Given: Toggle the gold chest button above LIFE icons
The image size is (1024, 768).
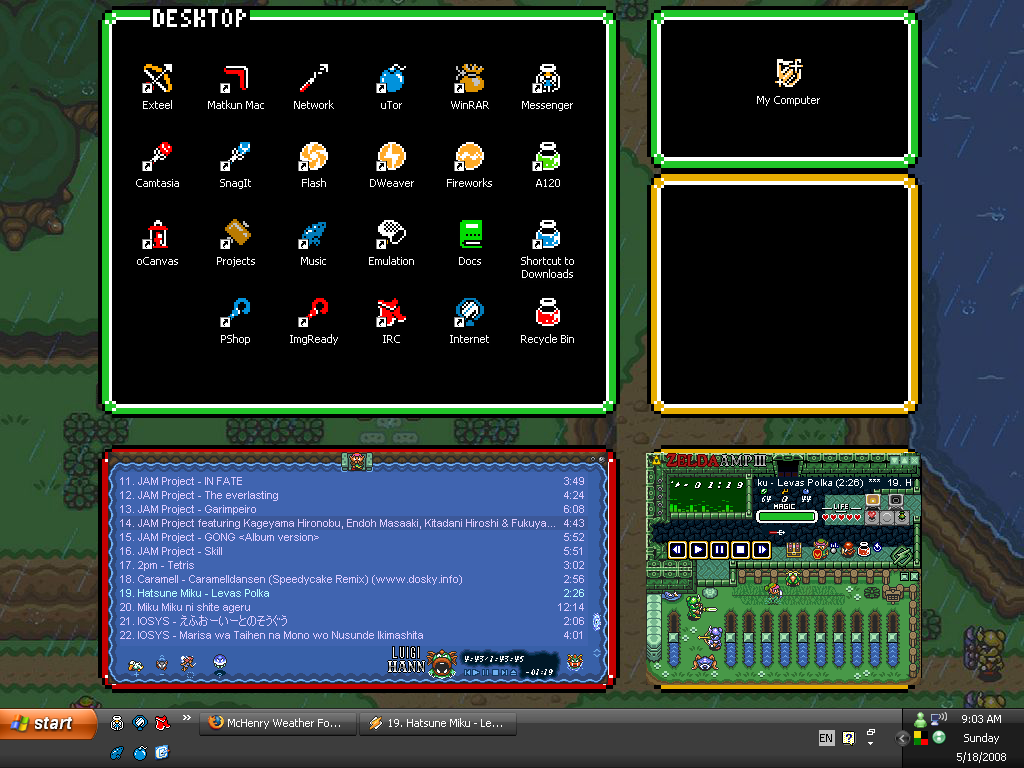Looking at the screenshot, I should (872, 501).
